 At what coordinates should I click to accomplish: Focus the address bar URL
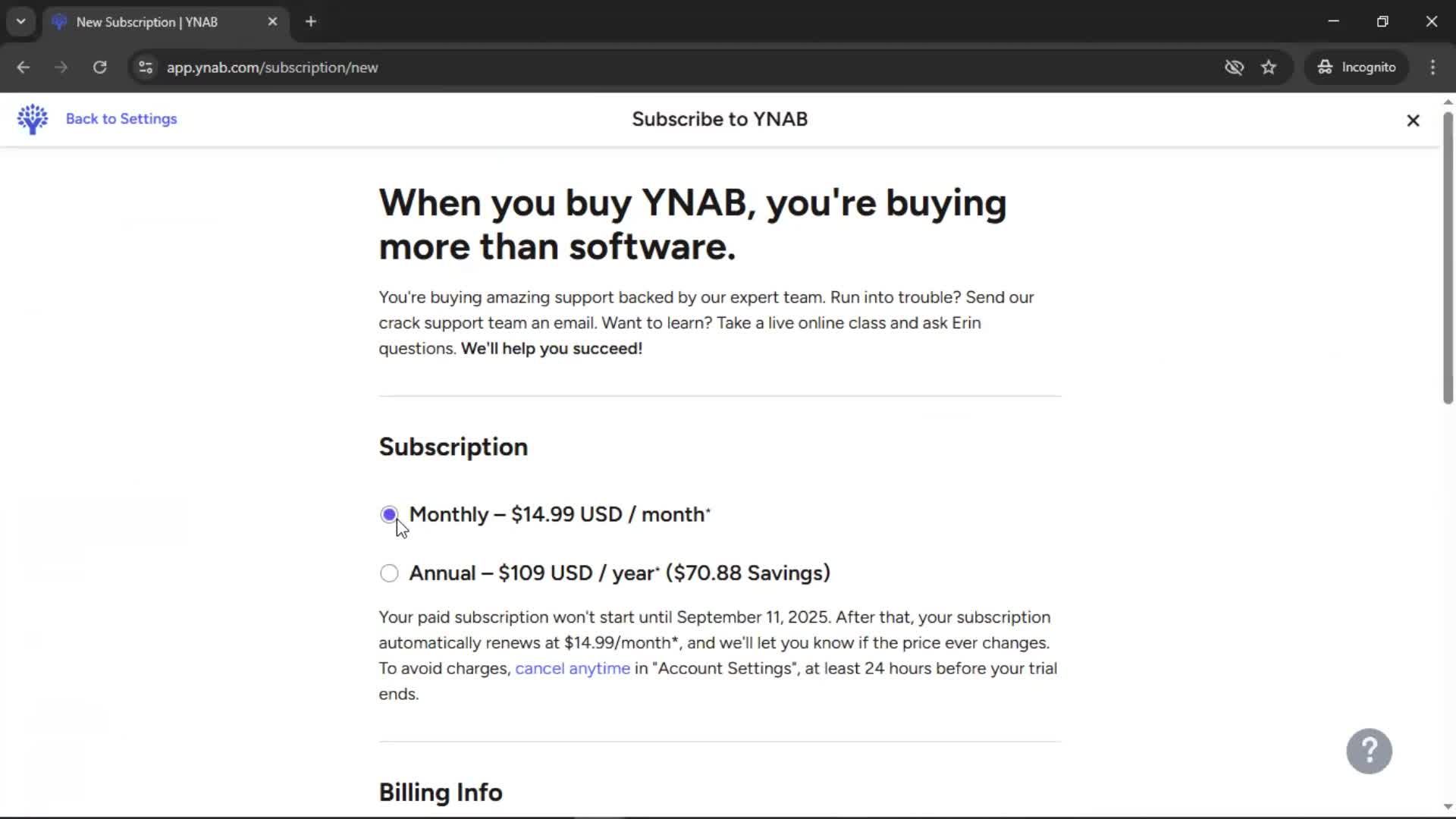click(x=272, y=67)
